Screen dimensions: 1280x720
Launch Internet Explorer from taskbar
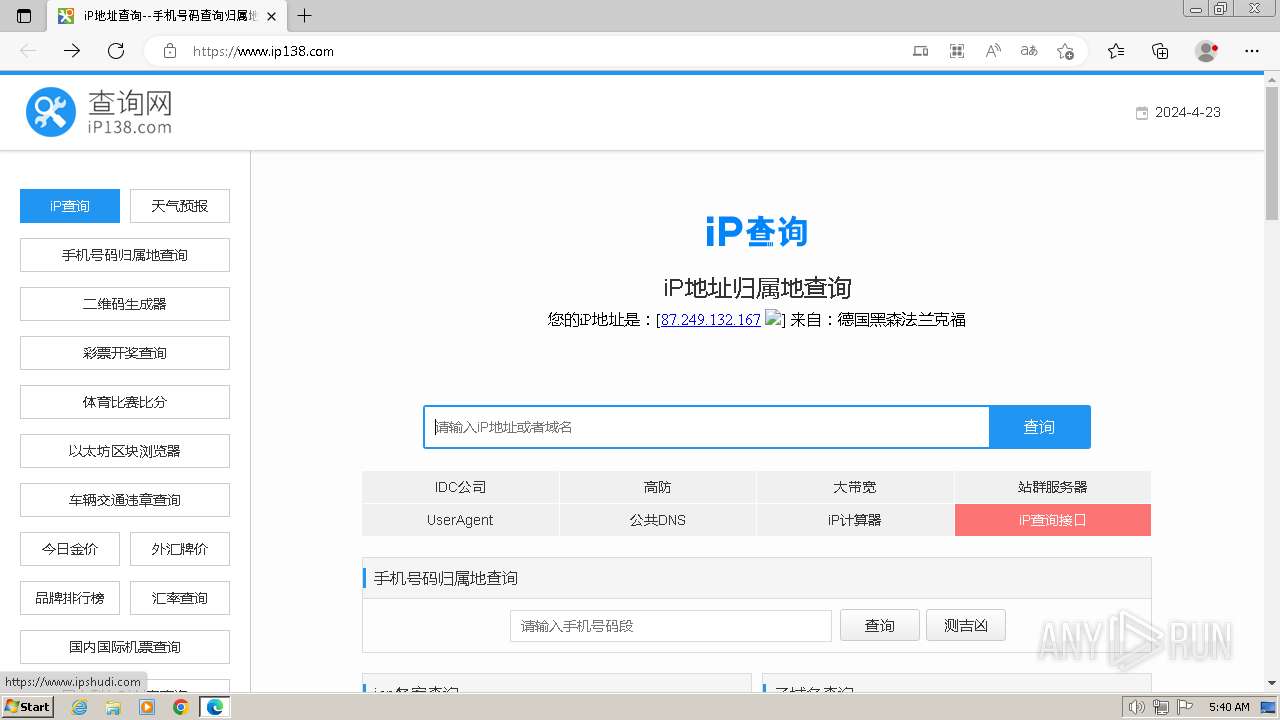pyautogui.click(x=79, y=707)
